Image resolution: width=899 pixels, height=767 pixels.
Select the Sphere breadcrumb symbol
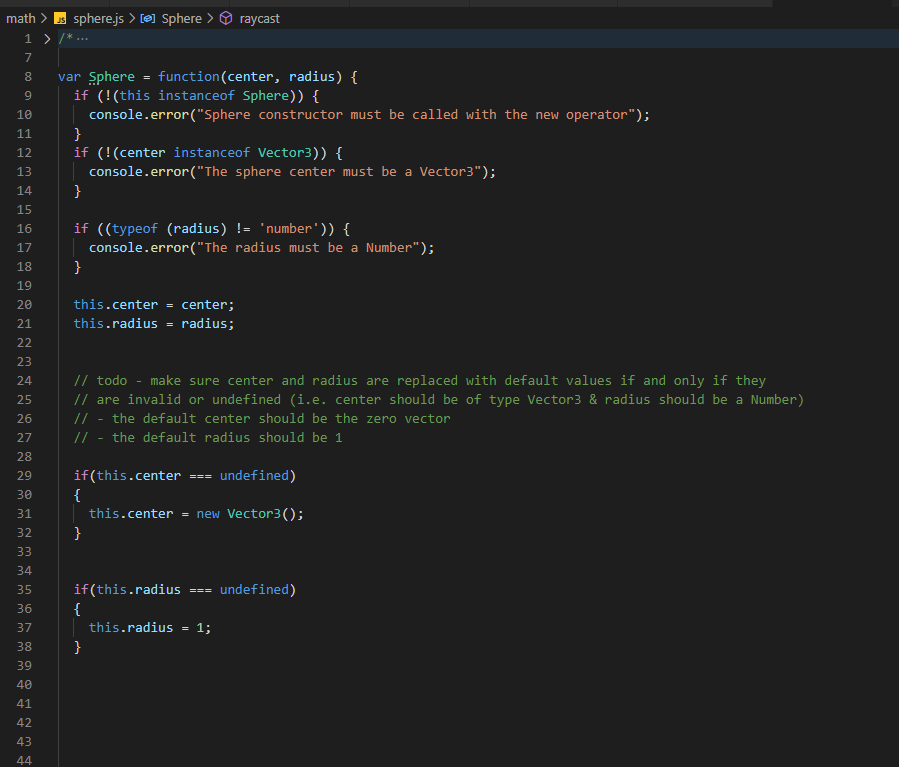coord(182,19)
